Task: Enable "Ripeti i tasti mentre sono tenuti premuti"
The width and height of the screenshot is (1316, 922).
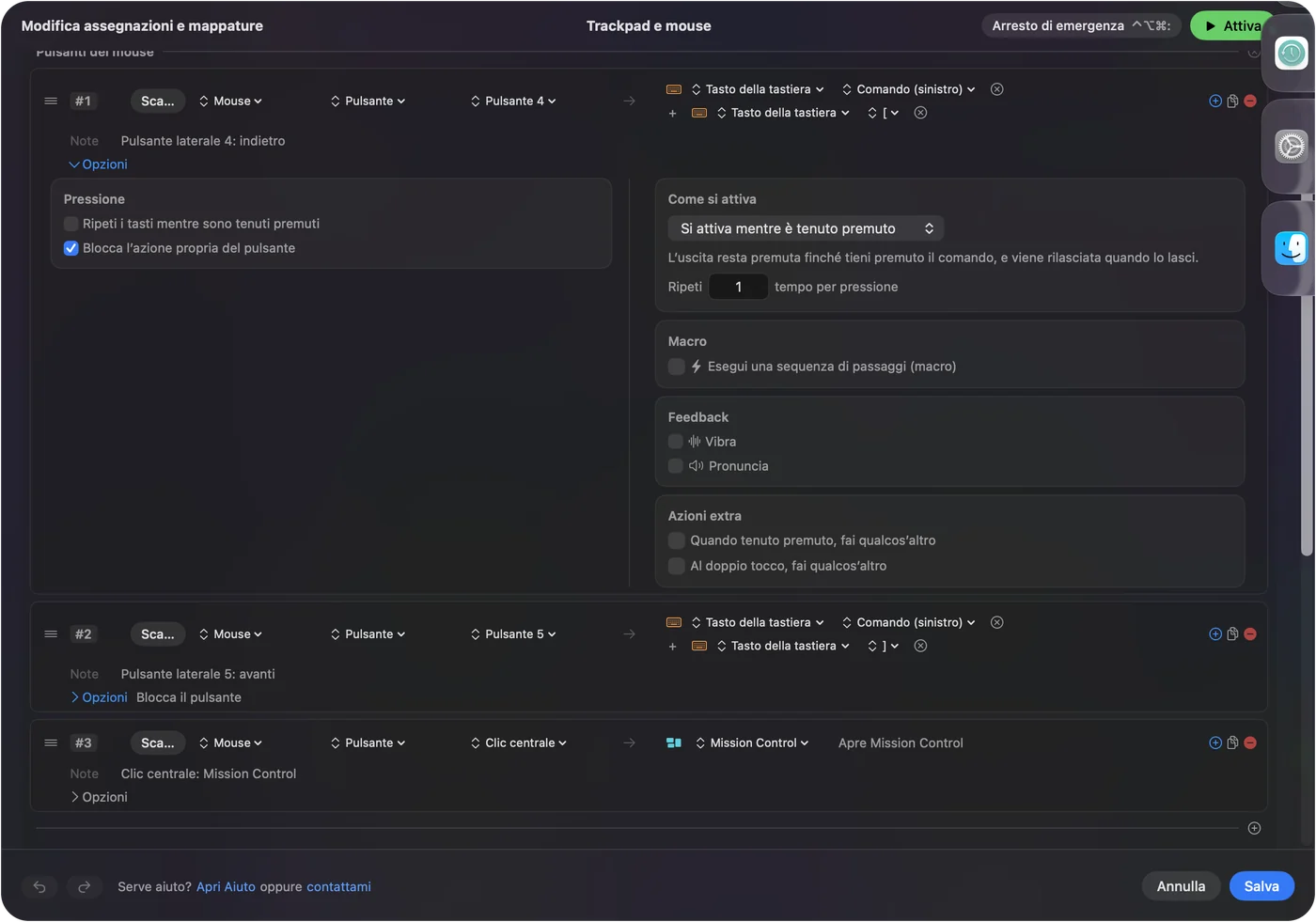Action: coord(70,224)
